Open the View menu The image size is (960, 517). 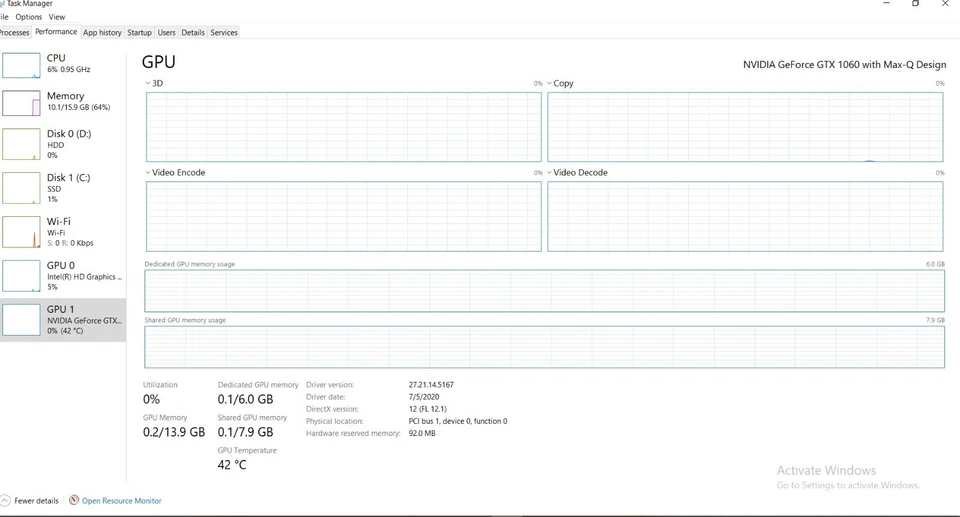click(x=57, y=17)
